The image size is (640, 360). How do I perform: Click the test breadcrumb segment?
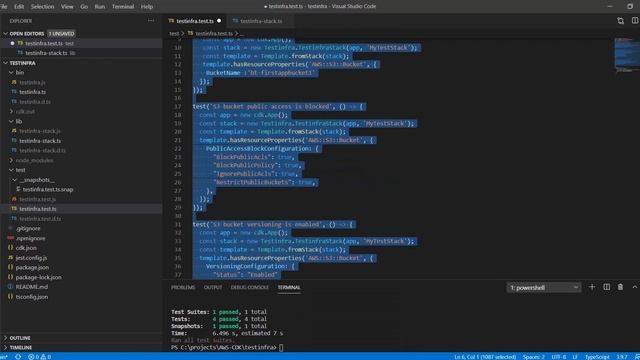174,33
